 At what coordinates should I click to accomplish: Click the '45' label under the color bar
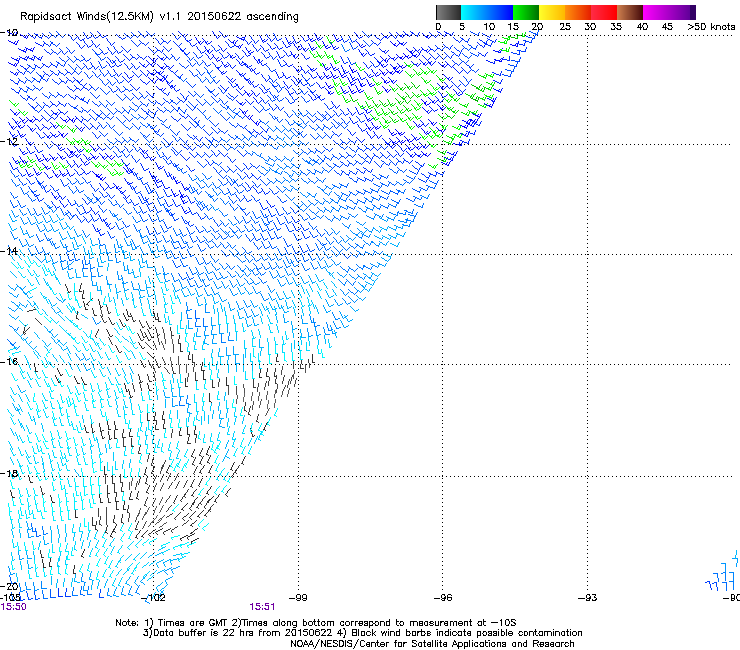[x=667, y=27]
